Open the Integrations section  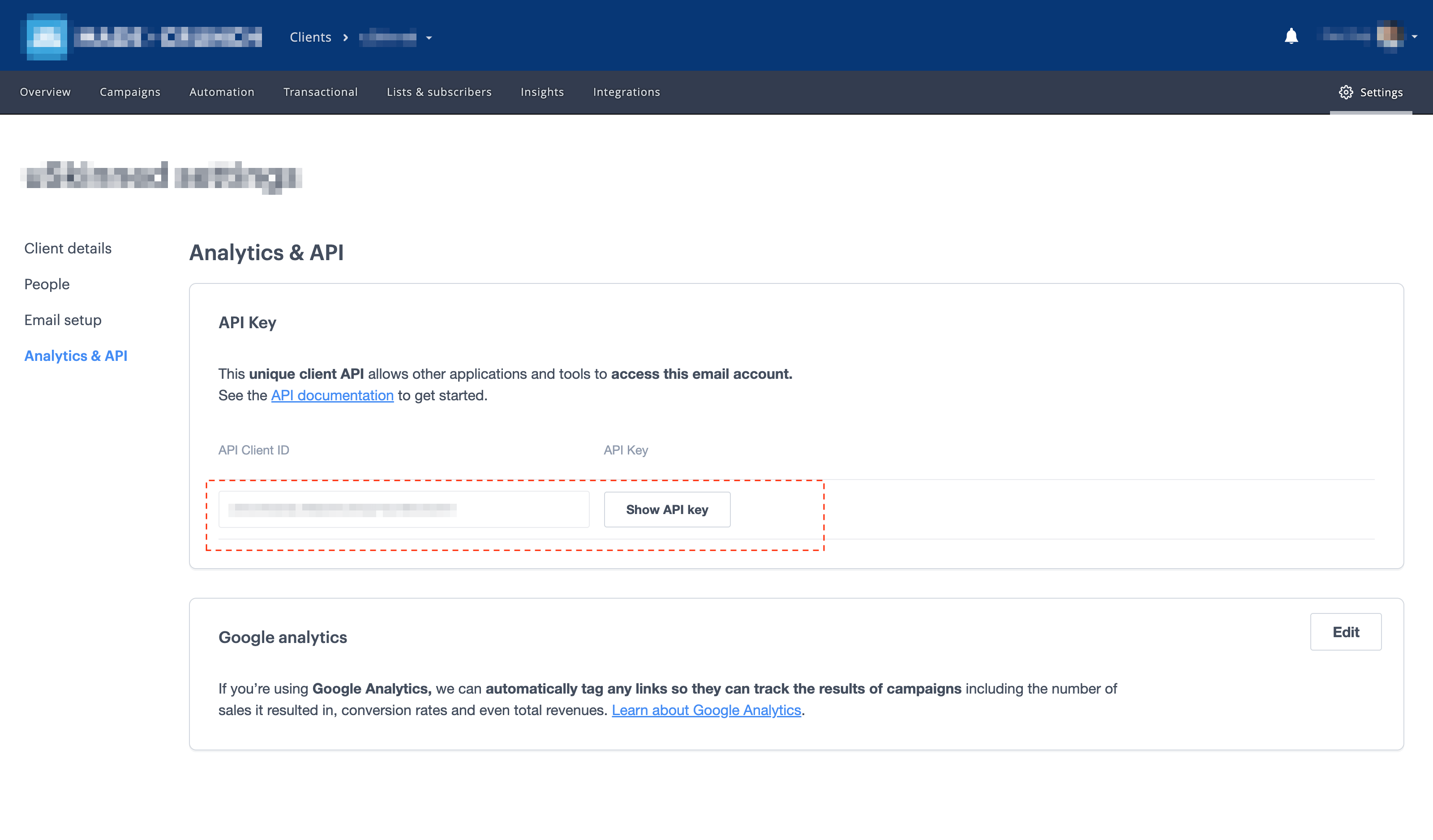pyautogui.click(x=626, y=92)
